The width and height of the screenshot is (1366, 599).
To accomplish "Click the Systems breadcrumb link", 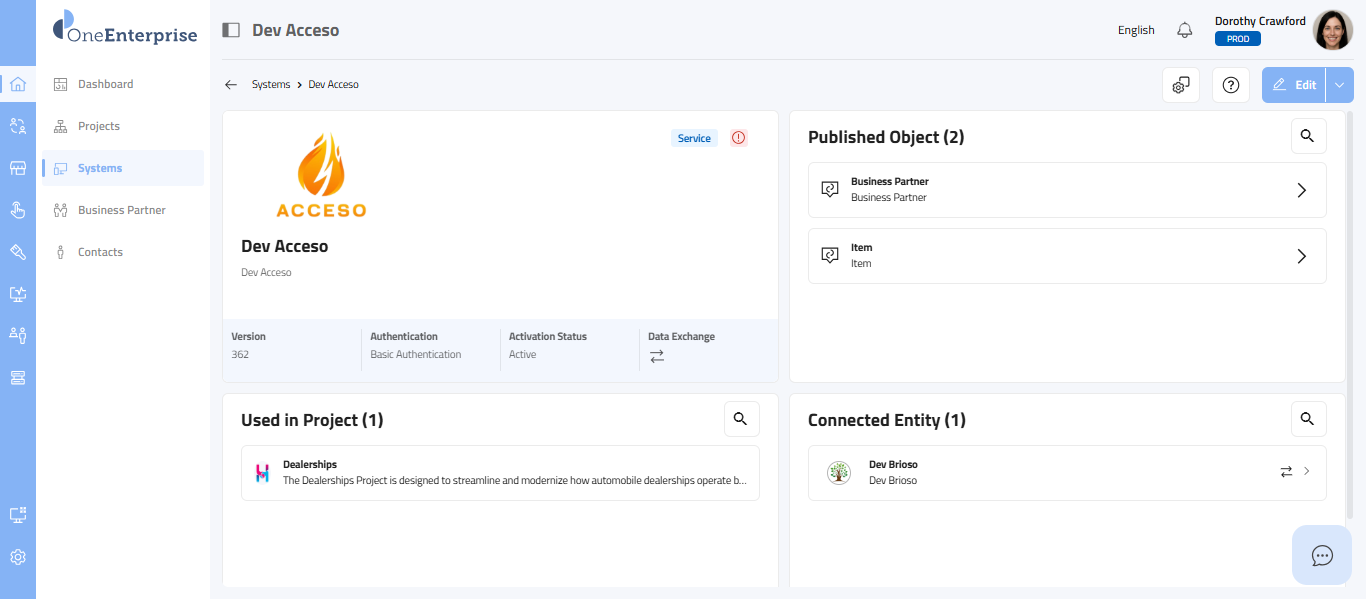I will [x=270, y=85].
